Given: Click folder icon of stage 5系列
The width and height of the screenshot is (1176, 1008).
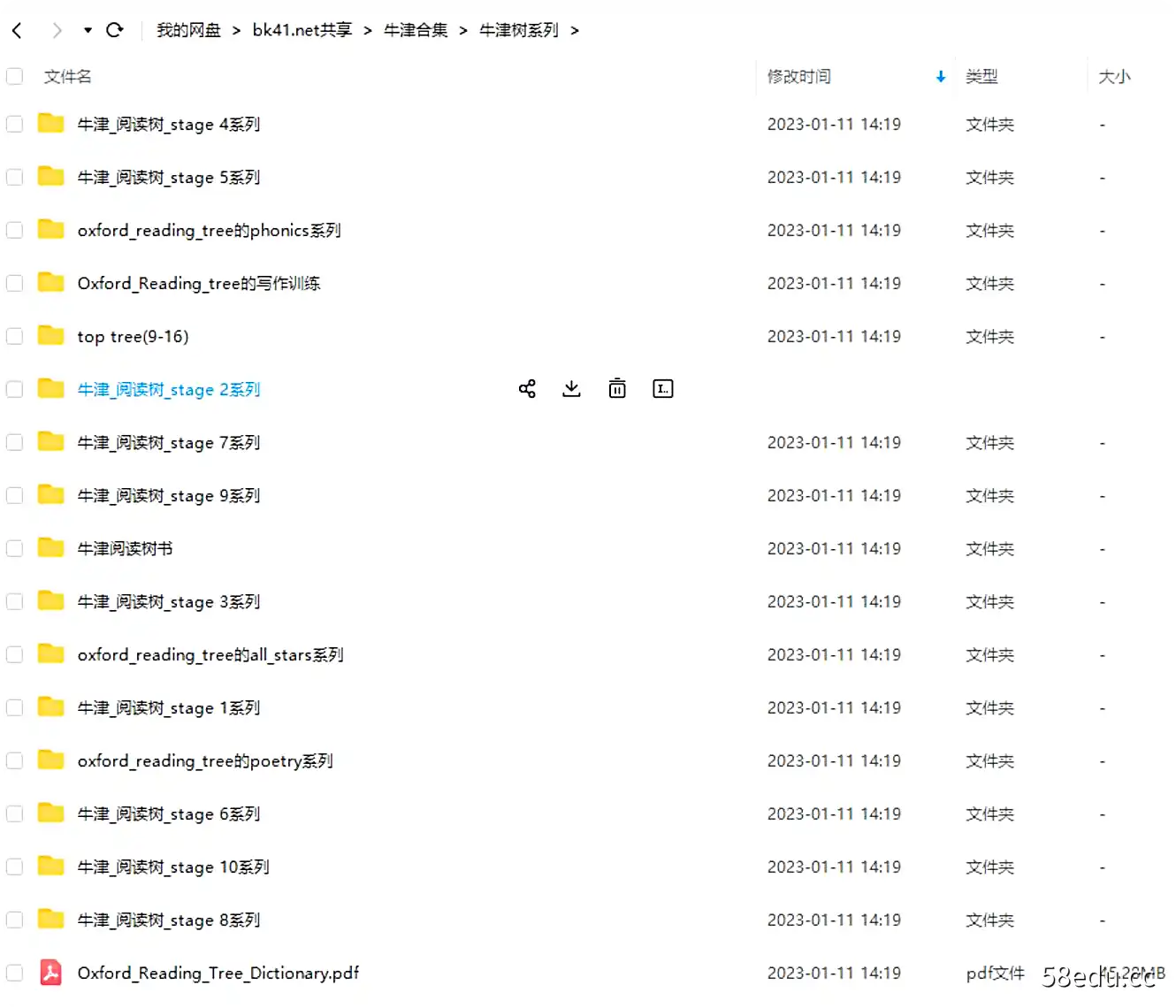Looking at the screenshot, I should (x=51, y=176).
